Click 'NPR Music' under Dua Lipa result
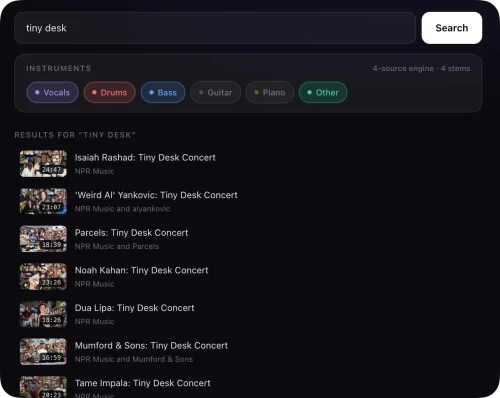 point(94,322)
